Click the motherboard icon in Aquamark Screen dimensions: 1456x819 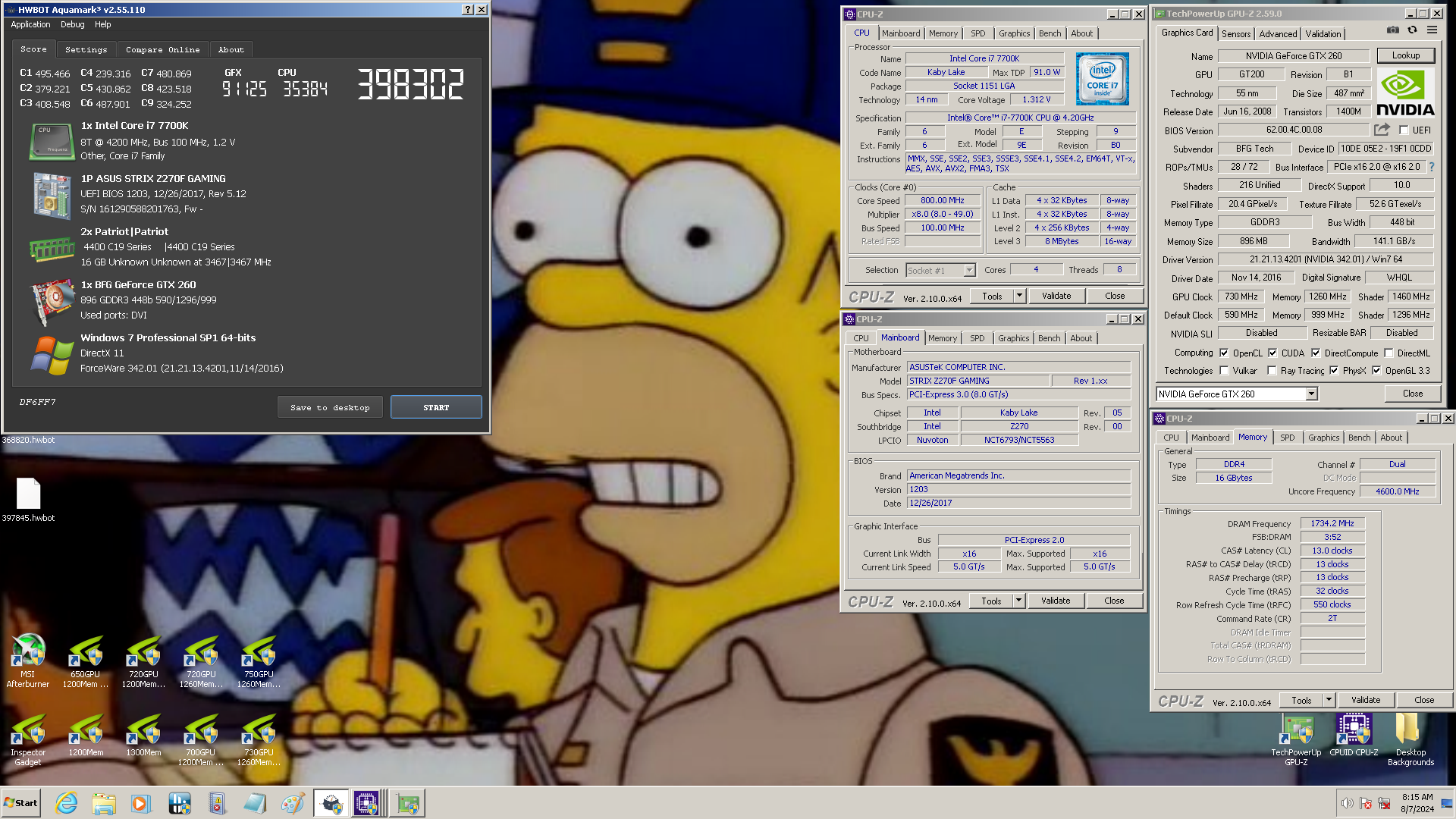click(52, 195)
